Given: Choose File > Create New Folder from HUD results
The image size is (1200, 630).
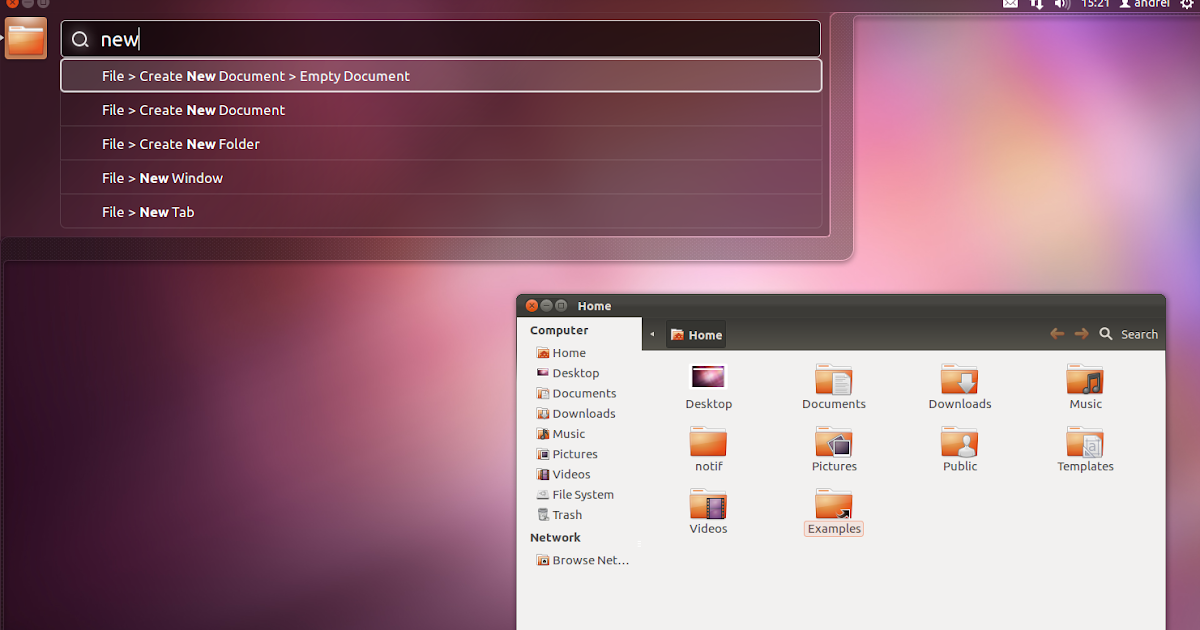Looking at the screenshot, I should tap(181, 143).
